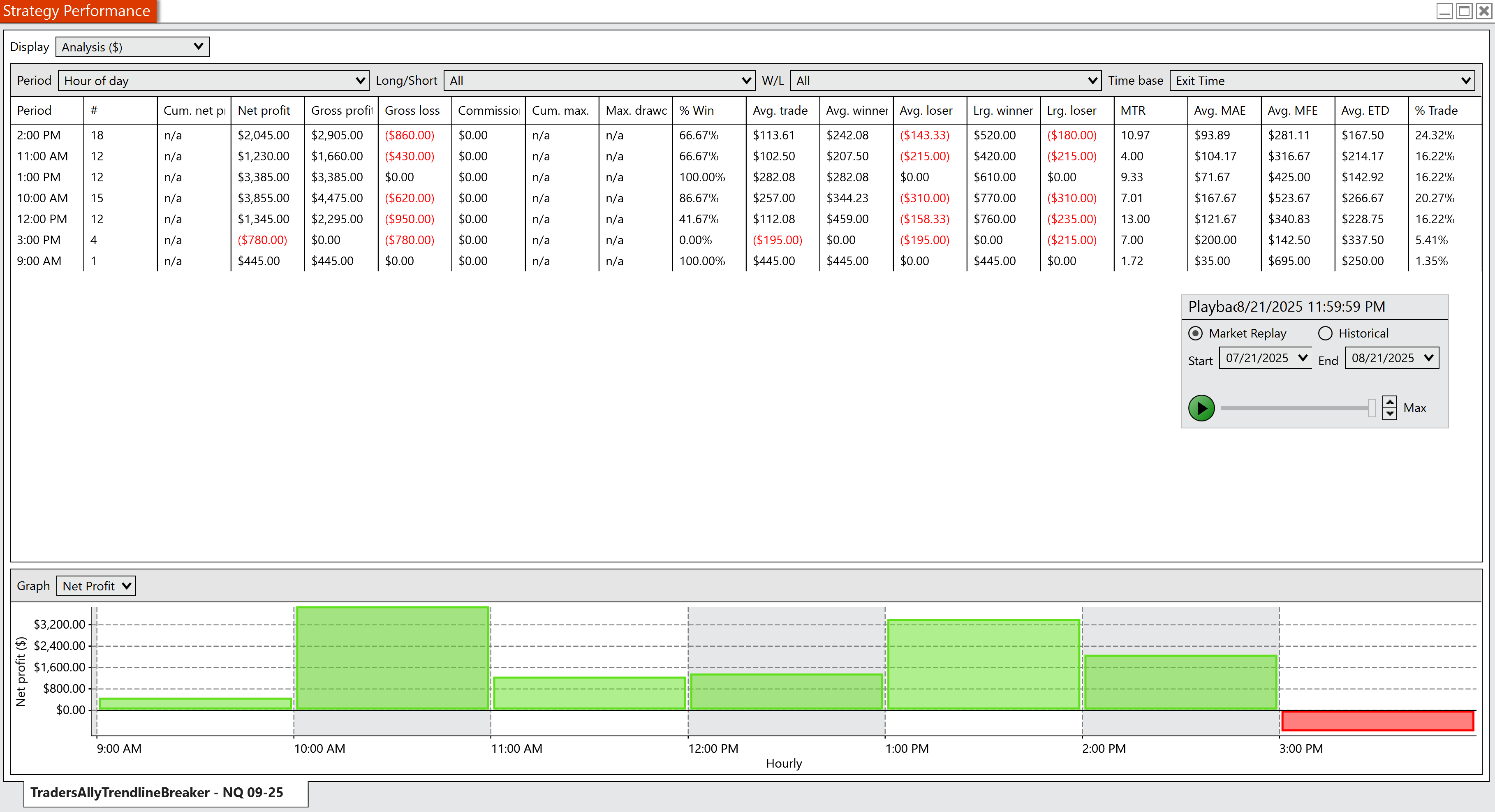Sort by the Net profit column header
Viewport: 1495px width, 812px height.
coord(264,110)
